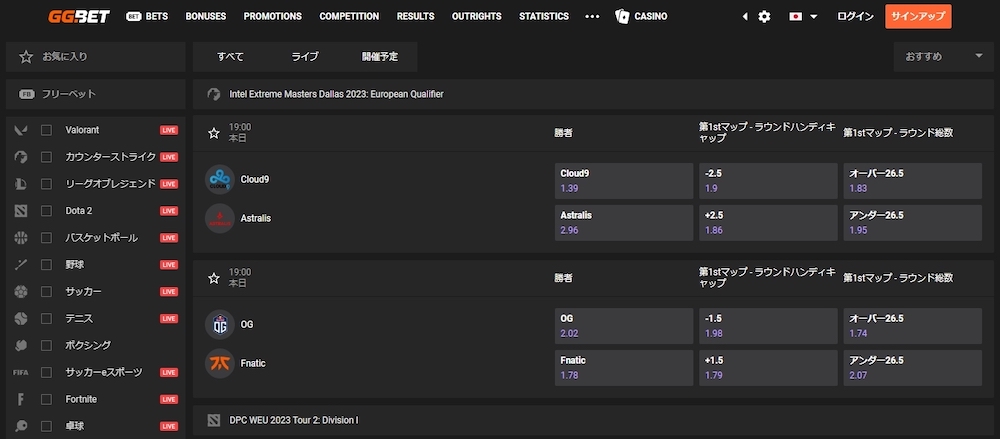Click the OG team logo
This screenshot has height=439, width=1000.
[x=220, y=324]
